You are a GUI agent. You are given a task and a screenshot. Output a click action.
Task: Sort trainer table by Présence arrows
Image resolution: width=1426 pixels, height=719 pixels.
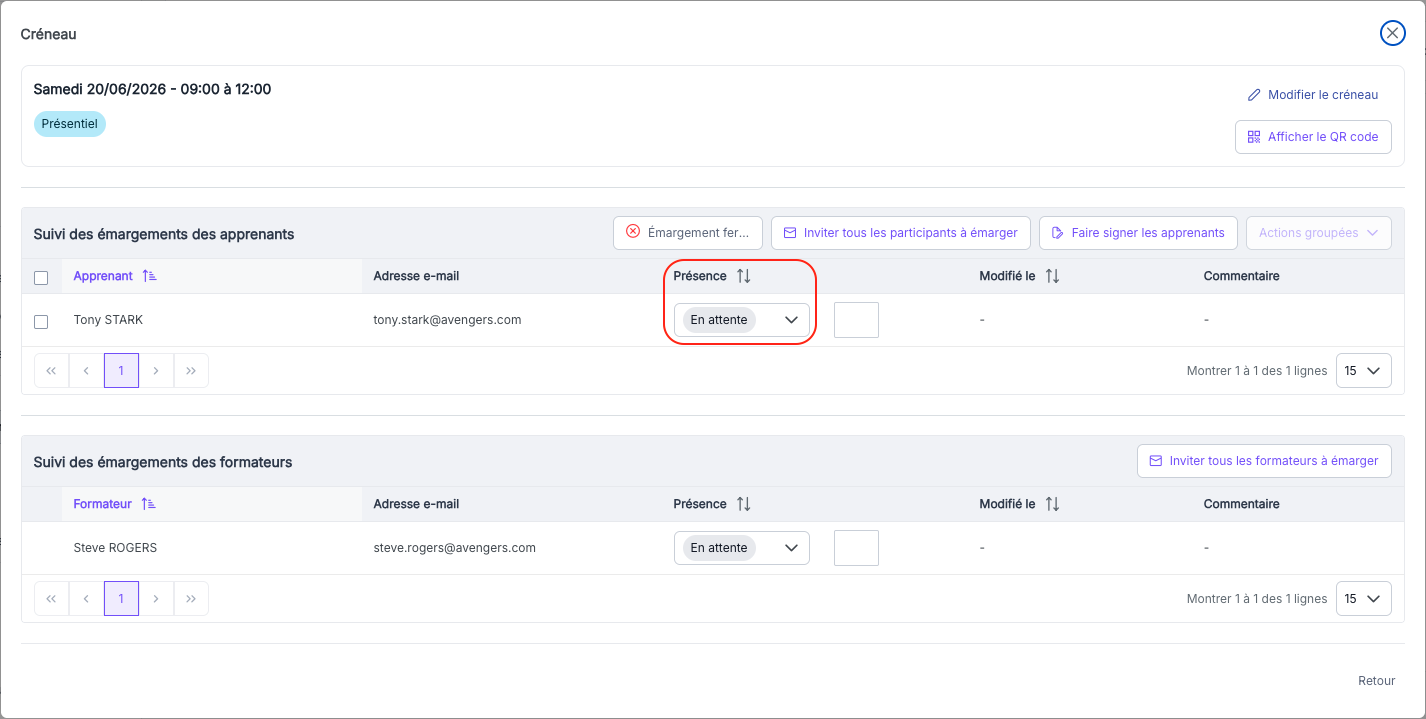(x=743, y=504)
